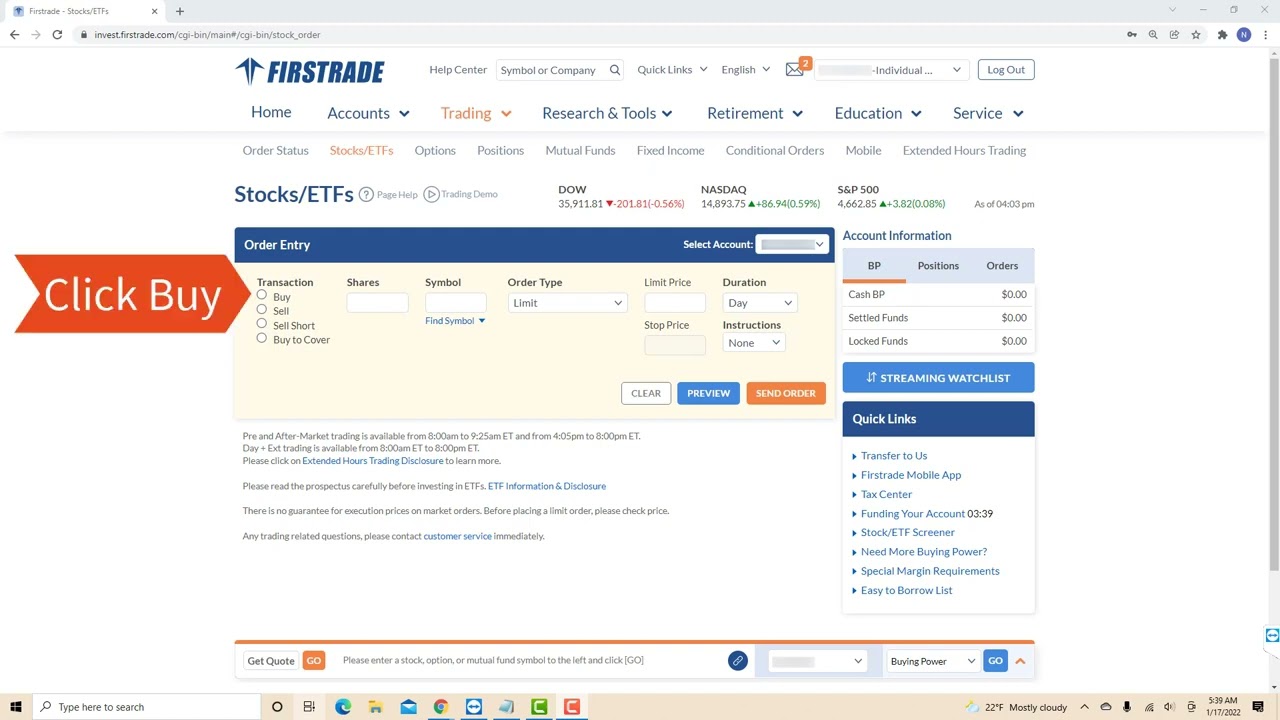The width and height of the screenshot is (1280, 720).
Task: Click orange GO button next to Get Quote
Action: click(314, 661)
